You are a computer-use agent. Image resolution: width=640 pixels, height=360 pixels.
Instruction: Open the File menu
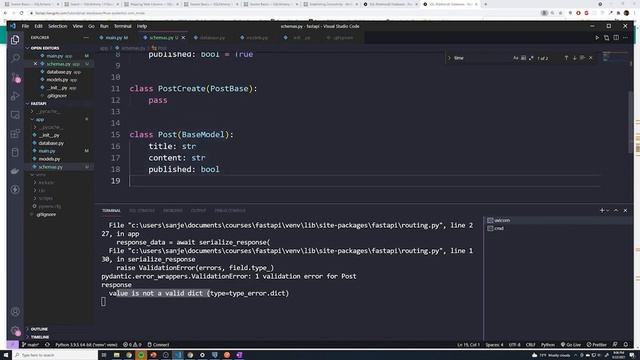coord(25,26)
